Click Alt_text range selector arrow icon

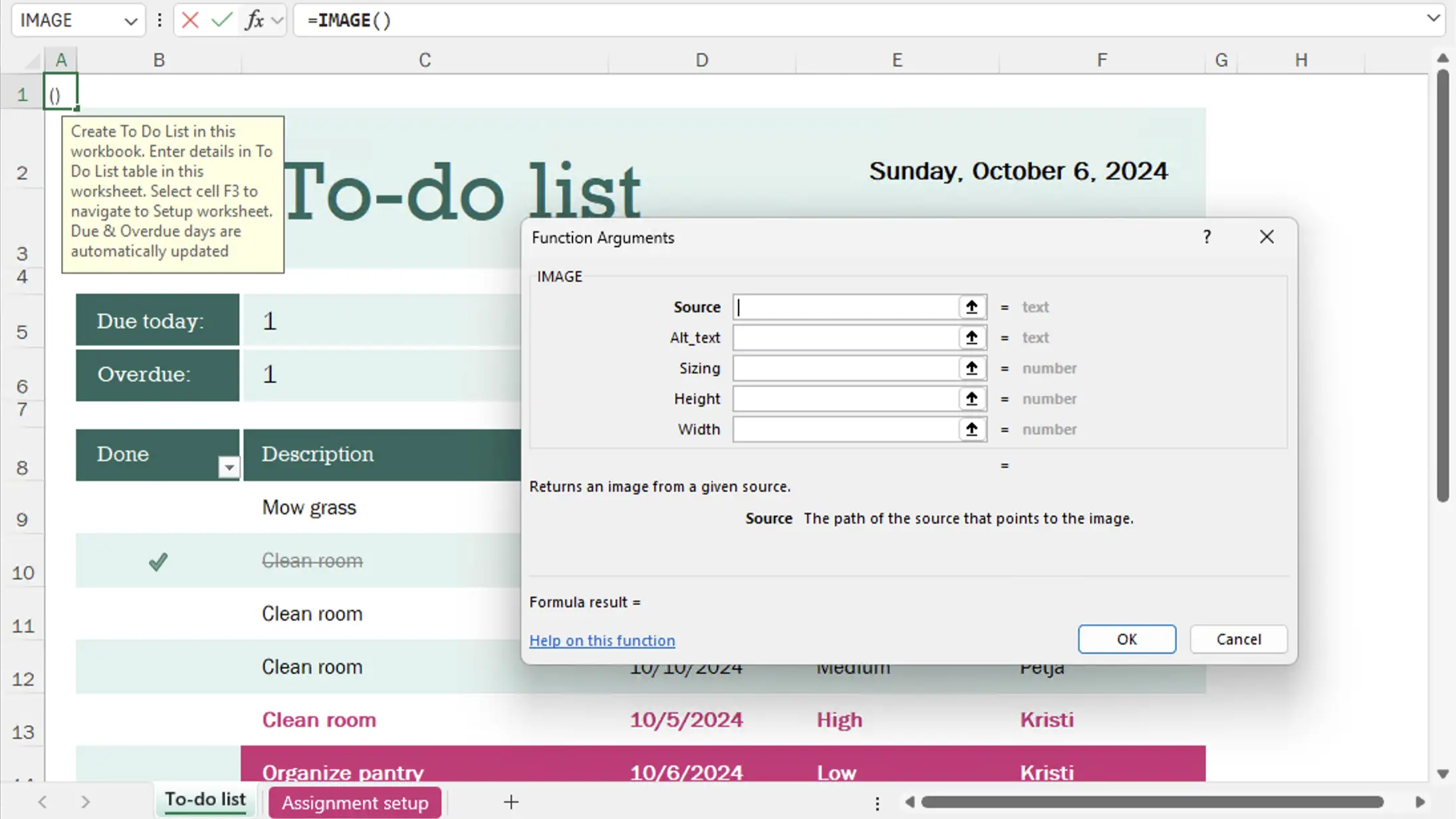pos(971,338)
